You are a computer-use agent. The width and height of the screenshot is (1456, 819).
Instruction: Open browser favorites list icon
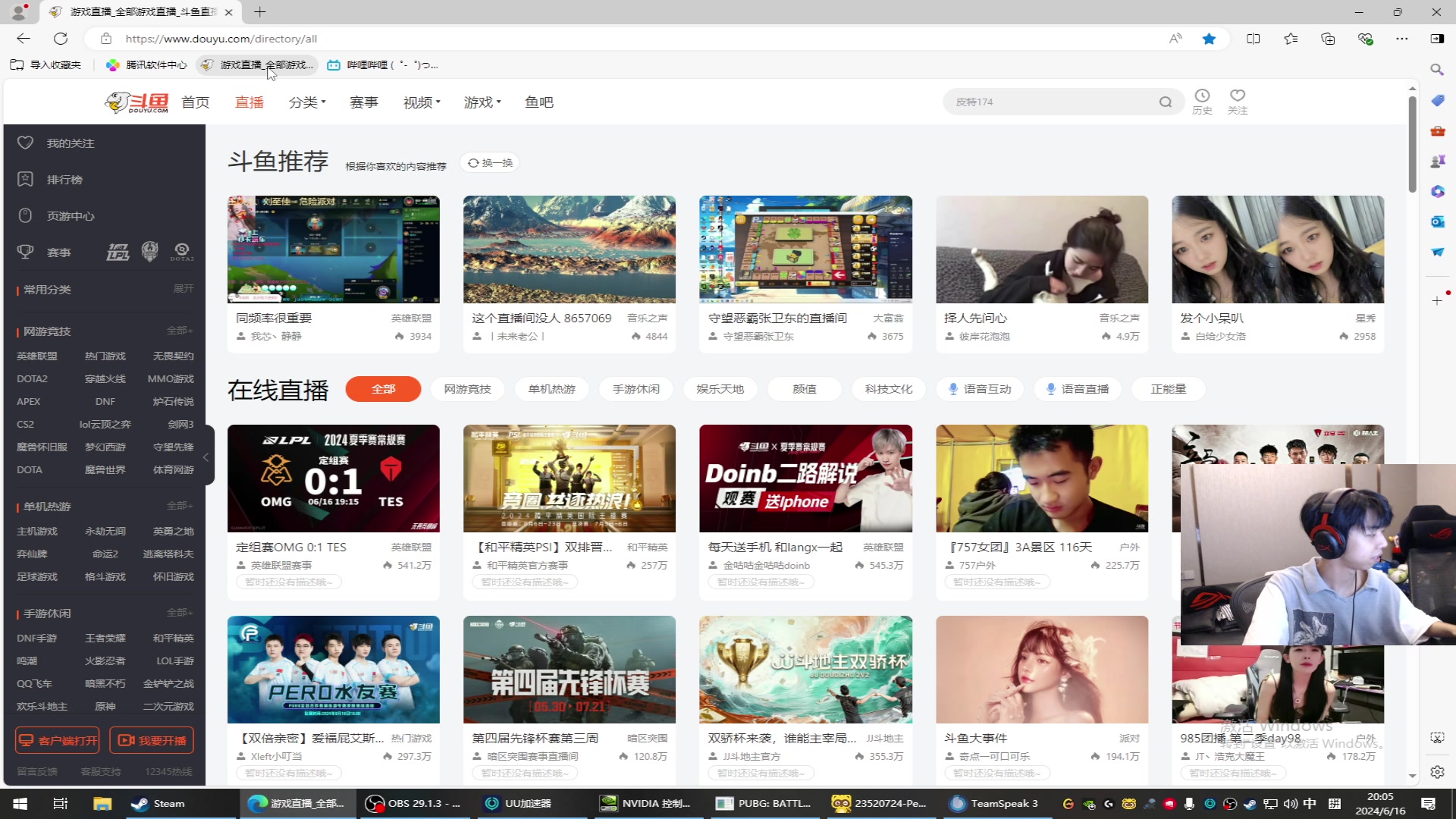click(1291, 39)
